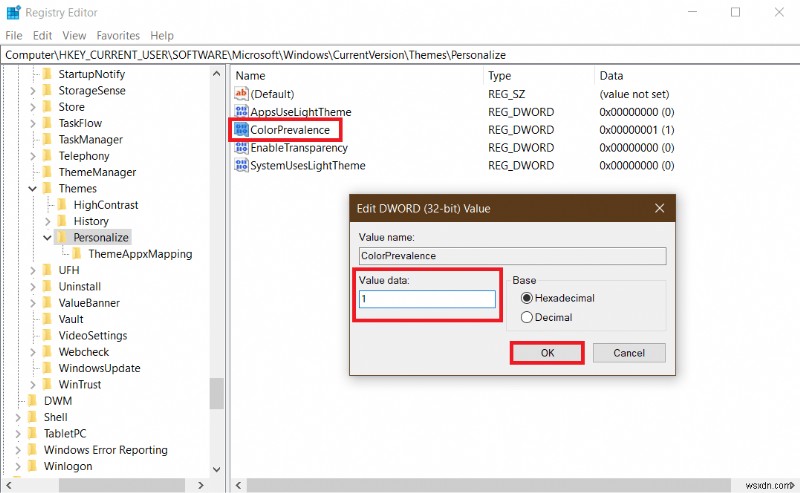Click the Themes folder icon
The width and height of the screenshot is (800, 493).
[47, 188]
